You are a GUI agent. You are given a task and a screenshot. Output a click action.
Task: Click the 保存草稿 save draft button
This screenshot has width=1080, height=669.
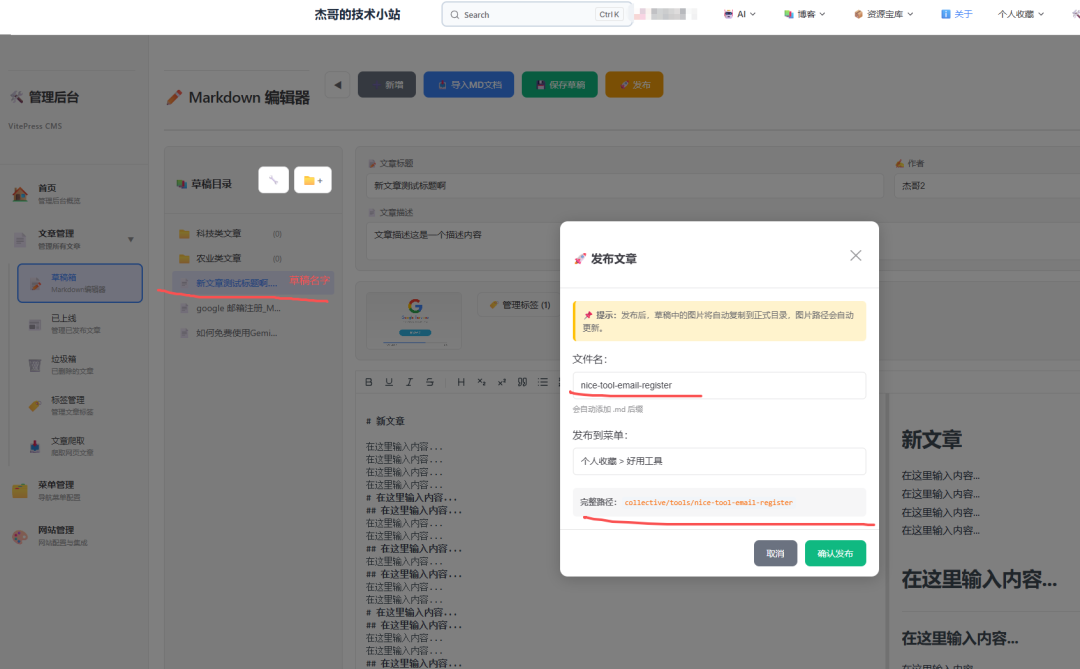[561, 84]
